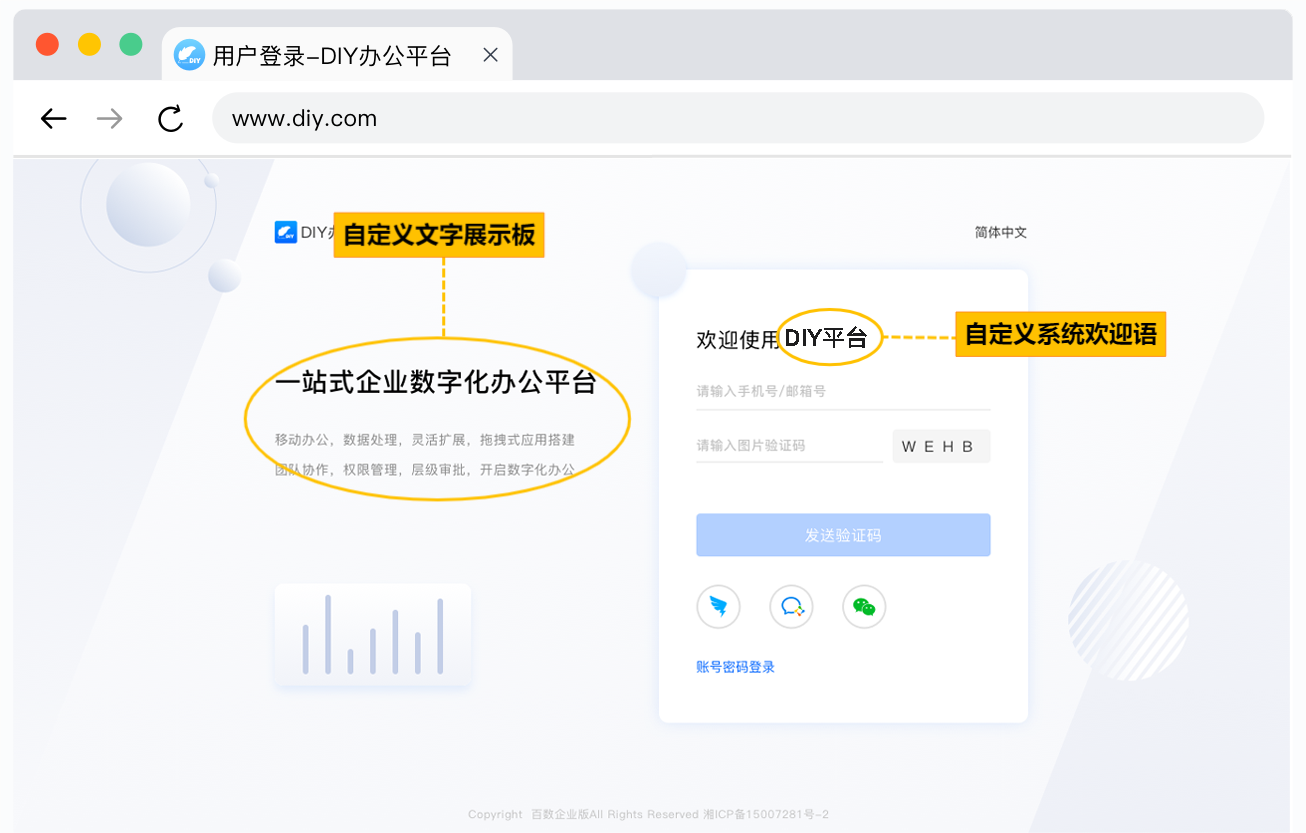
Task: Click the 请输入手机号/邮箱号 field
Action: coord(842,391)
